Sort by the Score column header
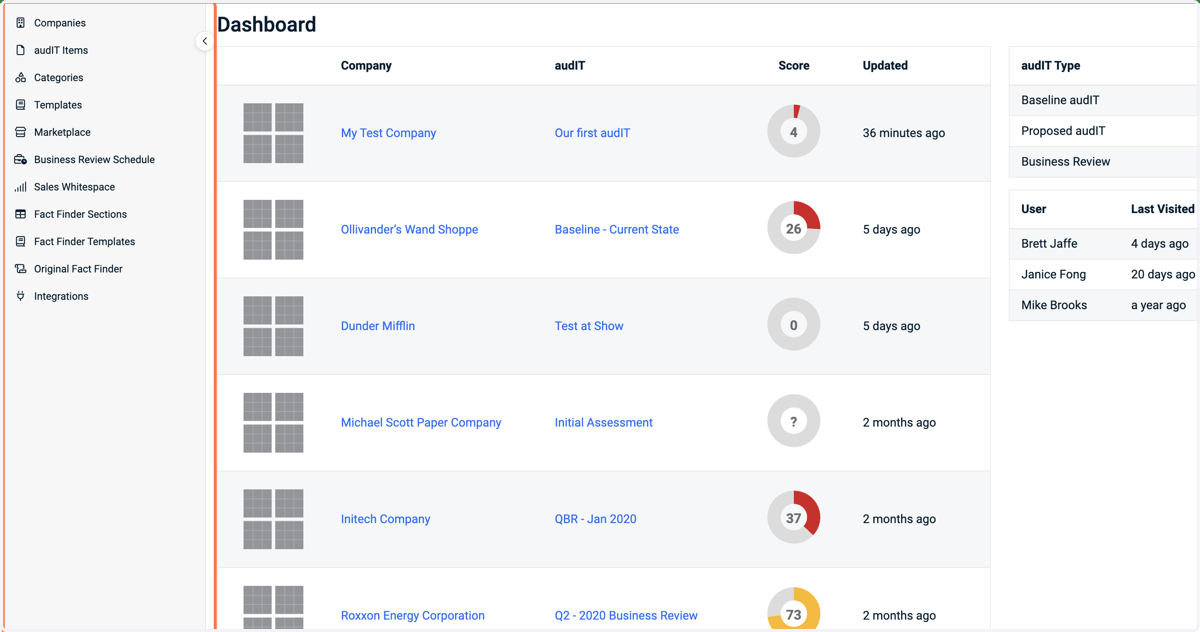Viewport: 1200px width, 632px height. click(794, 66)
